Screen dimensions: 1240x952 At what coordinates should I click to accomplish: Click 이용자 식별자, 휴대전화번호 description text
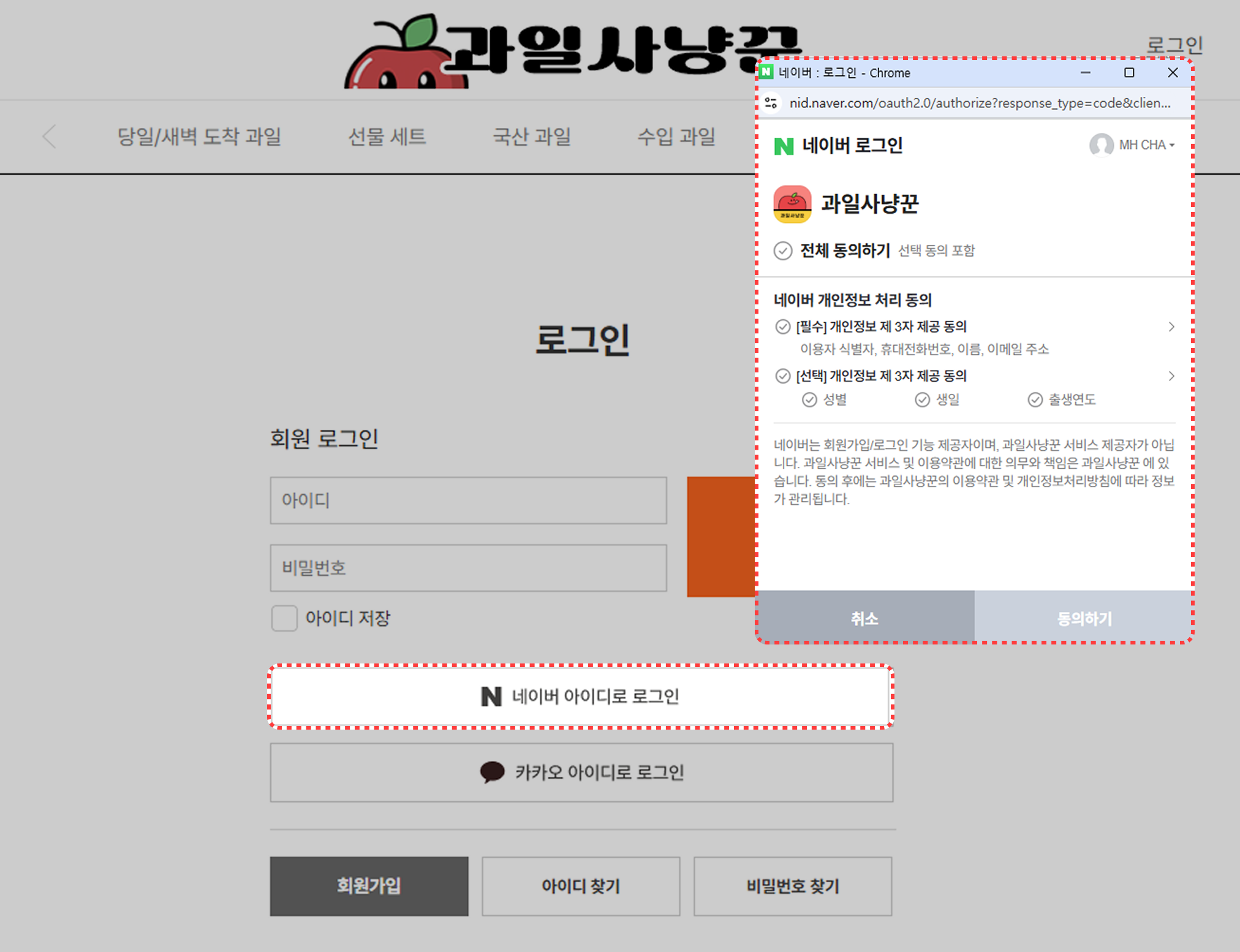pyautogui.click(x=924, y=349)
